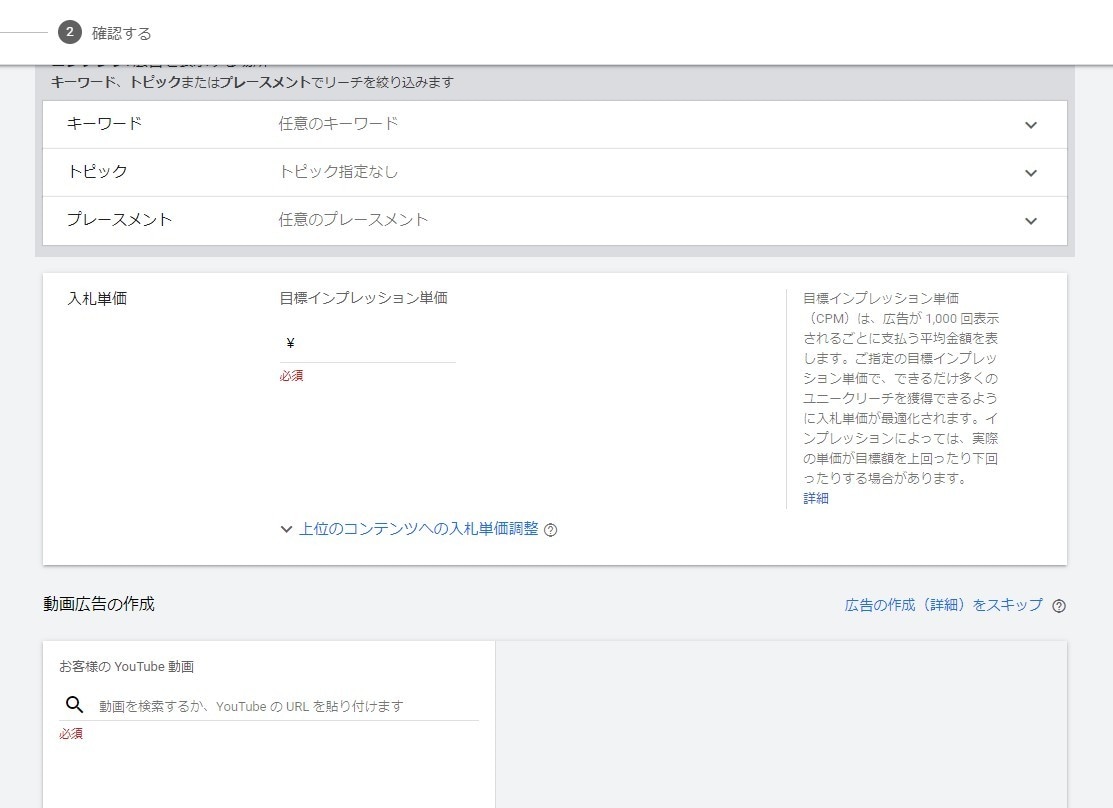Select the 確認する step label
This screenshot has height=808, width=1113.
[121, 33]
